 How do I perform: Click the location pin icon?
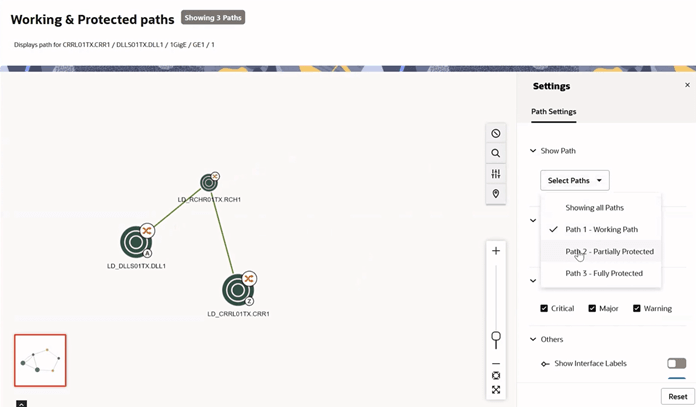pos(495,194)
